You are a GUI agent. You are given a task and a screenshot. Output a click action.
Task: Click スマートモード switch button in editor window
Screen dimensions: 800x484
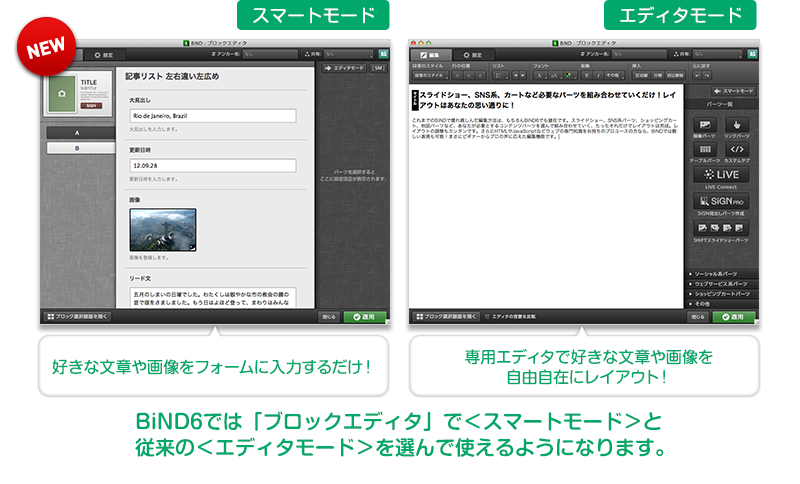(734, 91)
